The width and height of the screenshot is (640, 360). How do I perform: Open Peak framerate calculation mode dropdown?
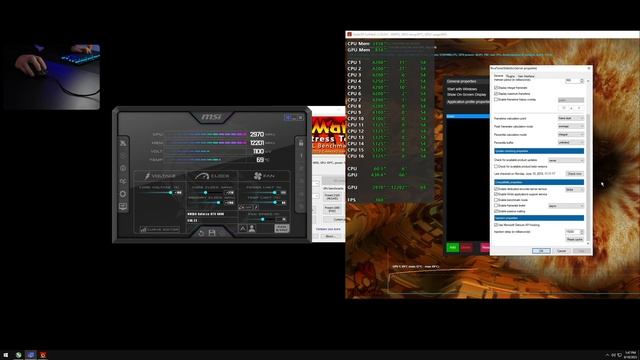tap(571, 127)
